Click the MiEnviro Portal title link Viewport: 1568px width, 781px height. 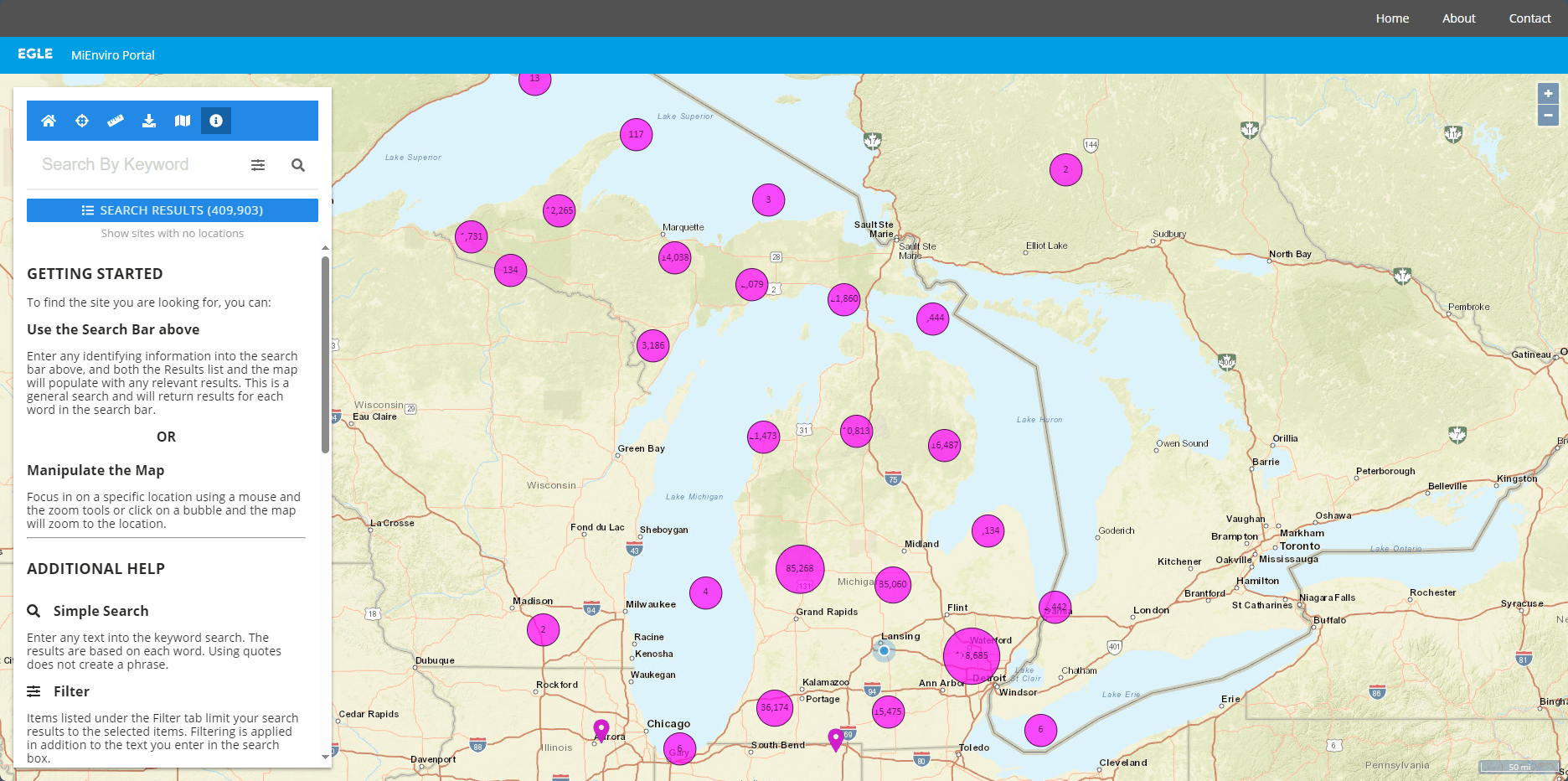click(x=113, y=55)
